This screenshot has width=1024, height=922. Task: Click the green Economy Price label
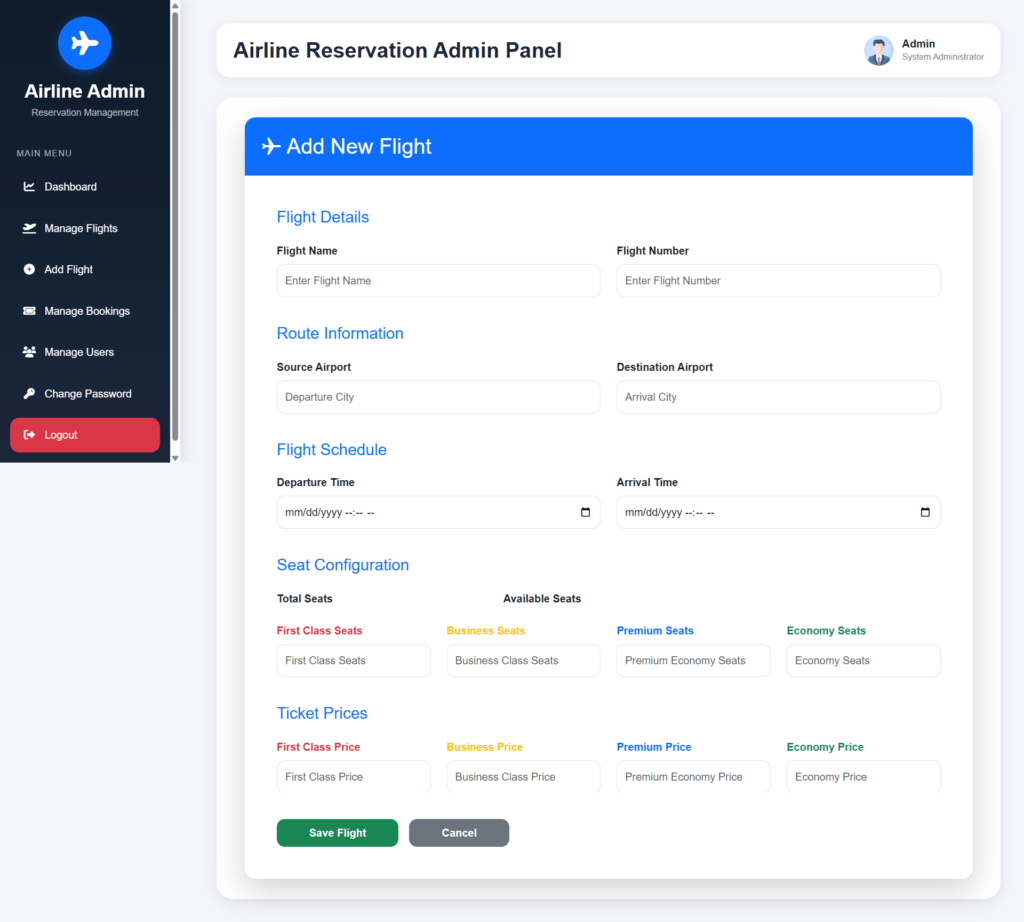pyautogui.click(x=825, y=747)
